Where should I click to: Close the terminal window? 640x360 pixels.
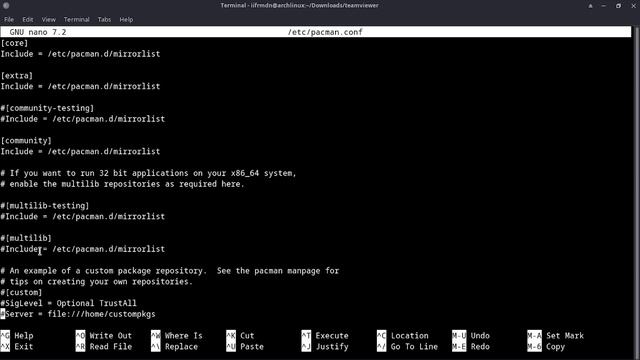(x=633, y=6)
